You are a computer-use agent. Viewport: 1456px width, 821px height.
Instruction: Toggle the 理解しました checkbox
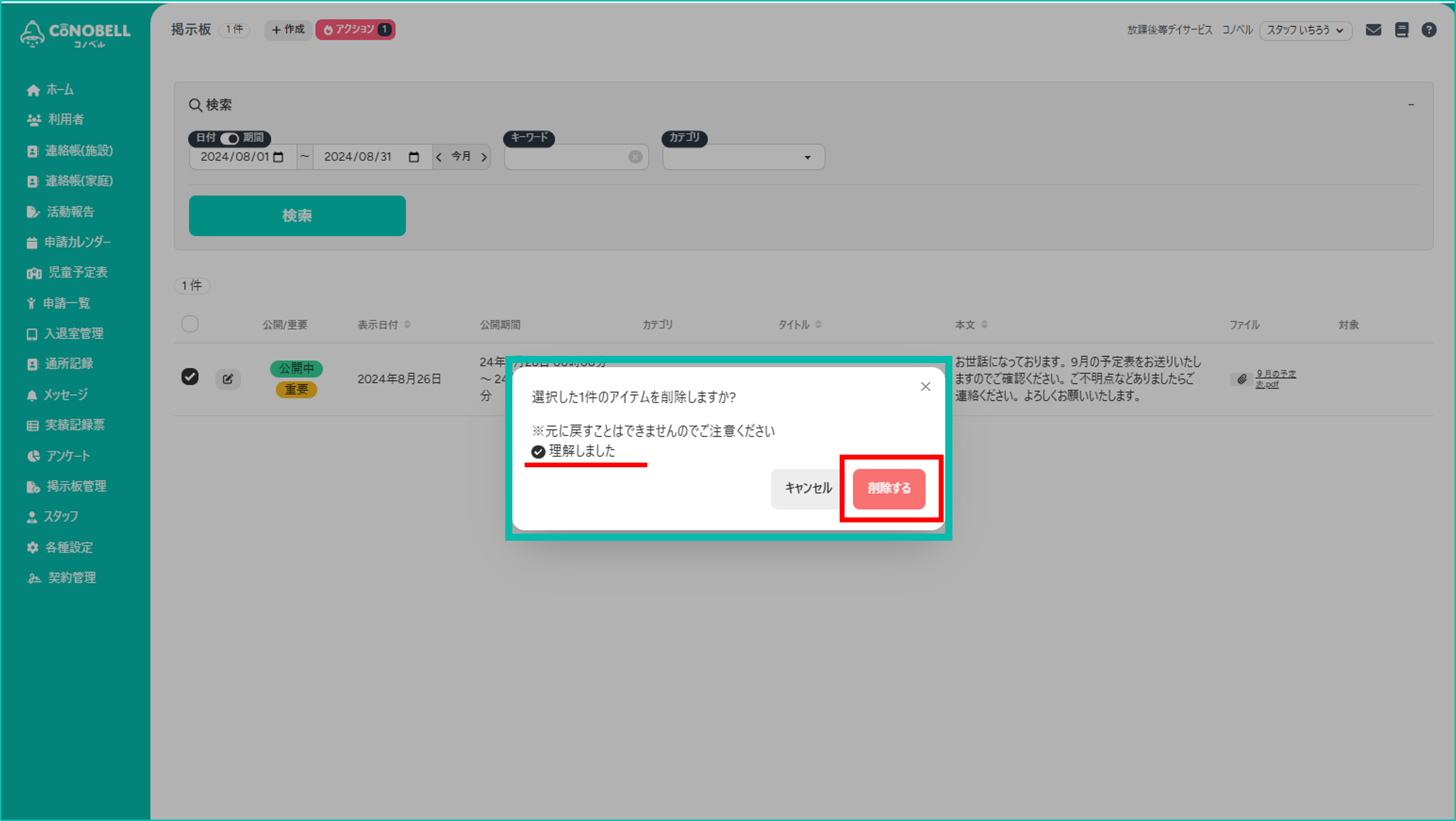point(538,451)
